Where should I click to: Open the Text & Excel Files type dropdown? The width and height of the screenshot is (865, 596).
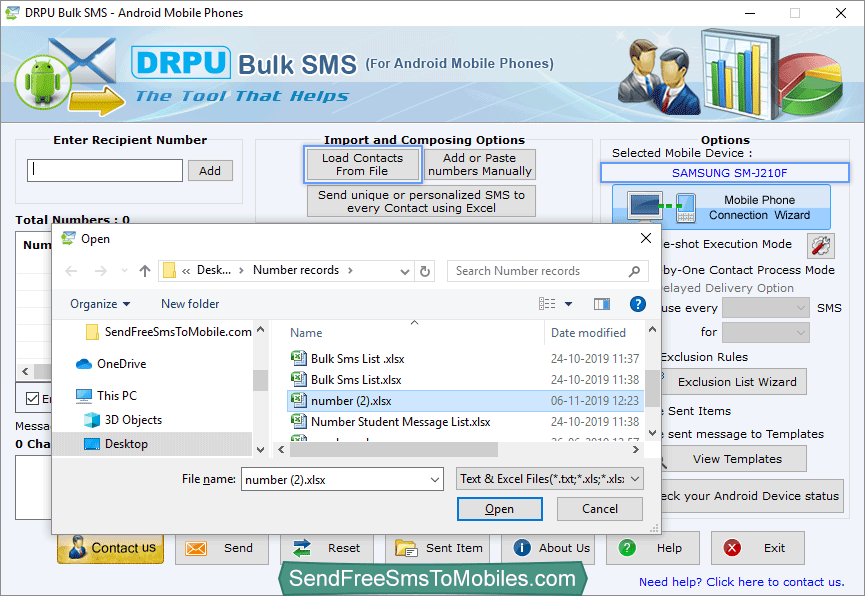pyautogui.click(x=549, y=479)
